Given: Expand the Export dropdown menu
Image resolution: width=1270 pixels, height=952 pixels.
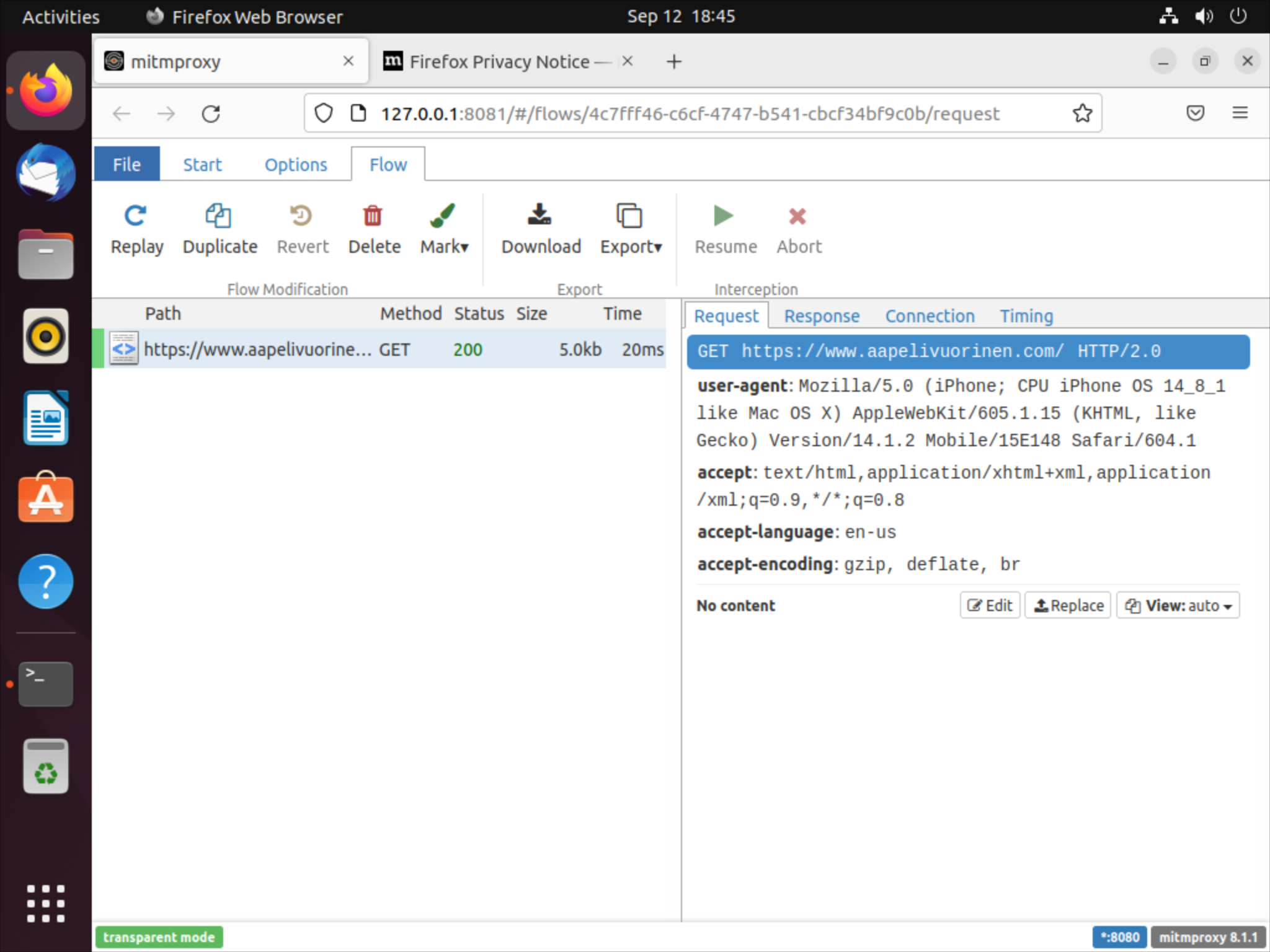Looking at the screenshot, I should point(631,229).
